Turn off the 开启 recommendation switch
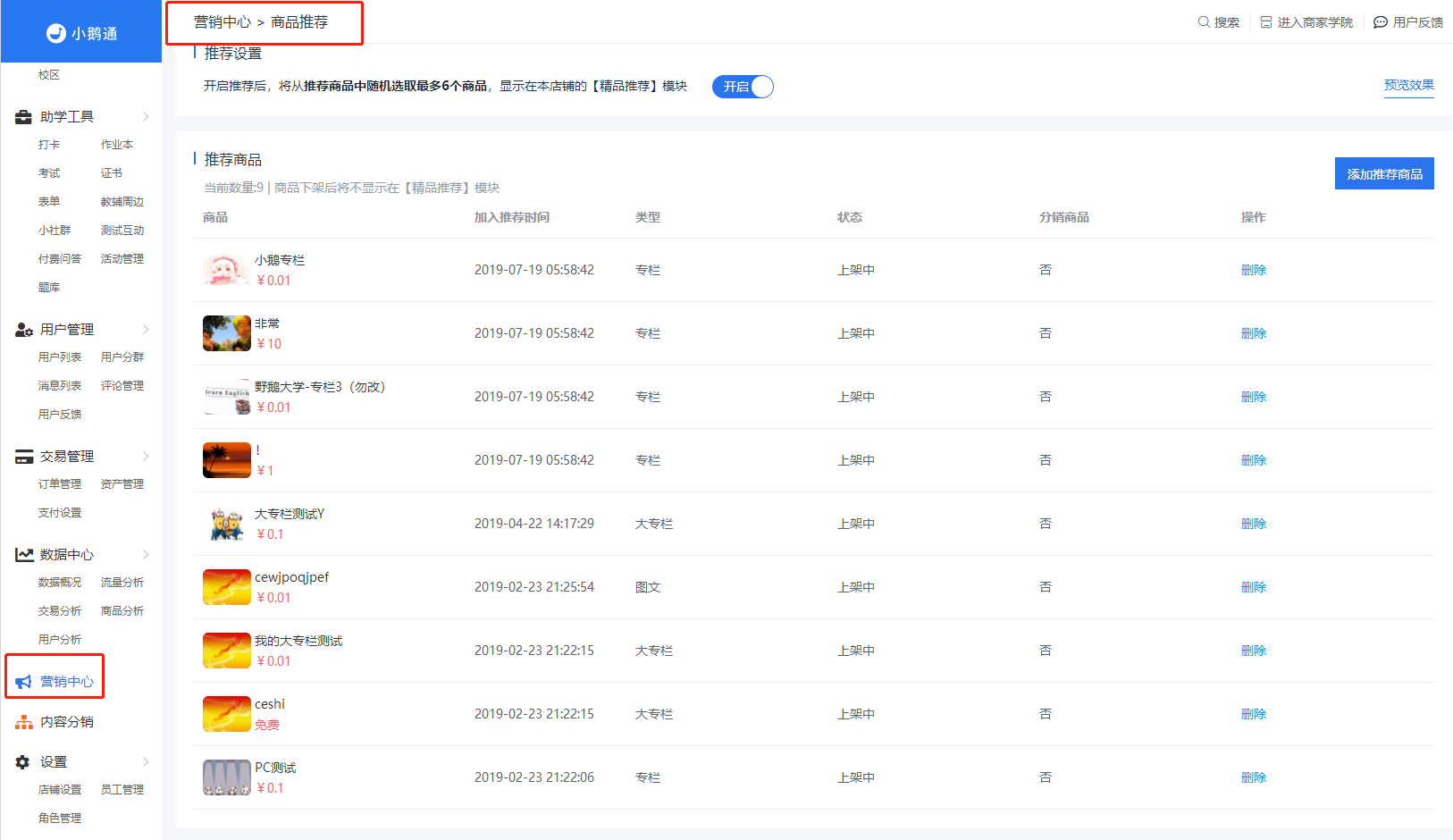The image size is (1453, 840). (743, 87)
